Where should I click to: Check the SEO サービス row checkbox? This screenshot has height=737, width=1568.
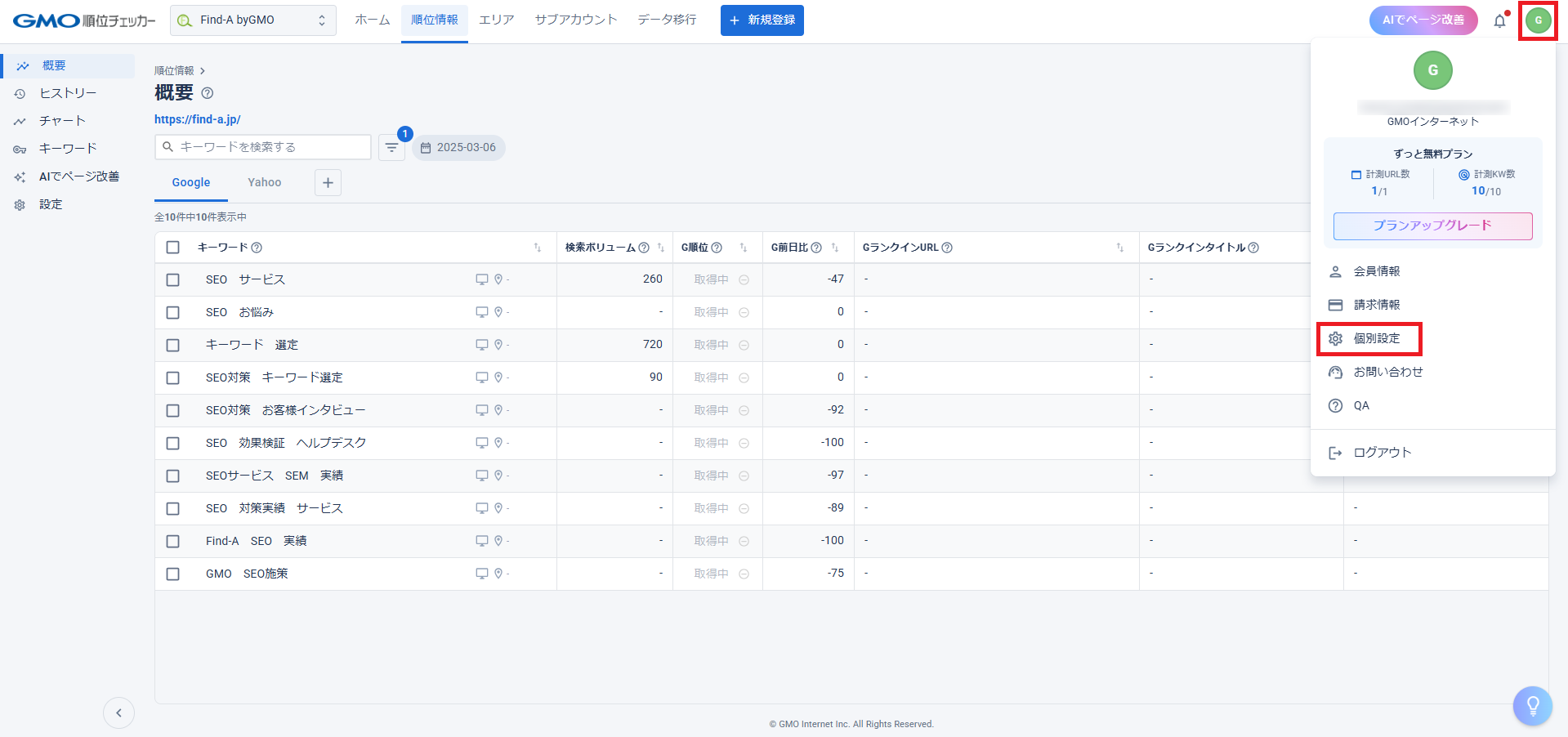tap(172, 279)
